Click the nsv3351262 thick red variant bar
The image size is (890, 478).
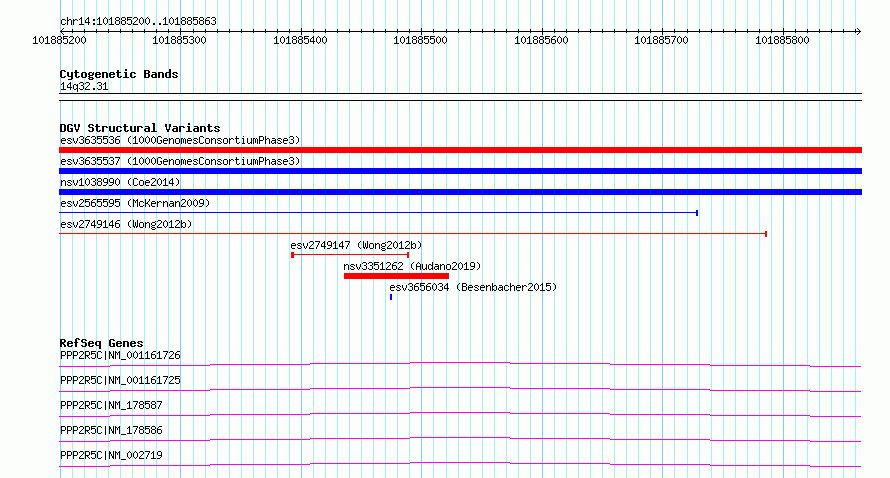pyautogui.click(x=396, y=276)
